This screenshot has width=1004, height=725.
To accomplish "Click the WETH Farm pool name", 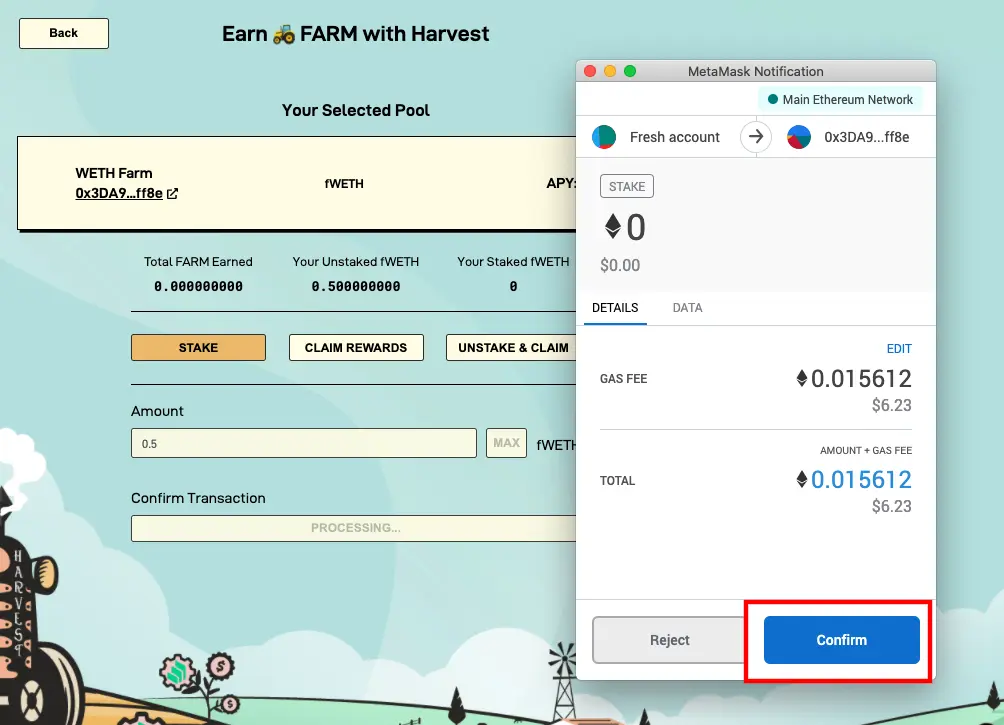I will pos(114,174).
